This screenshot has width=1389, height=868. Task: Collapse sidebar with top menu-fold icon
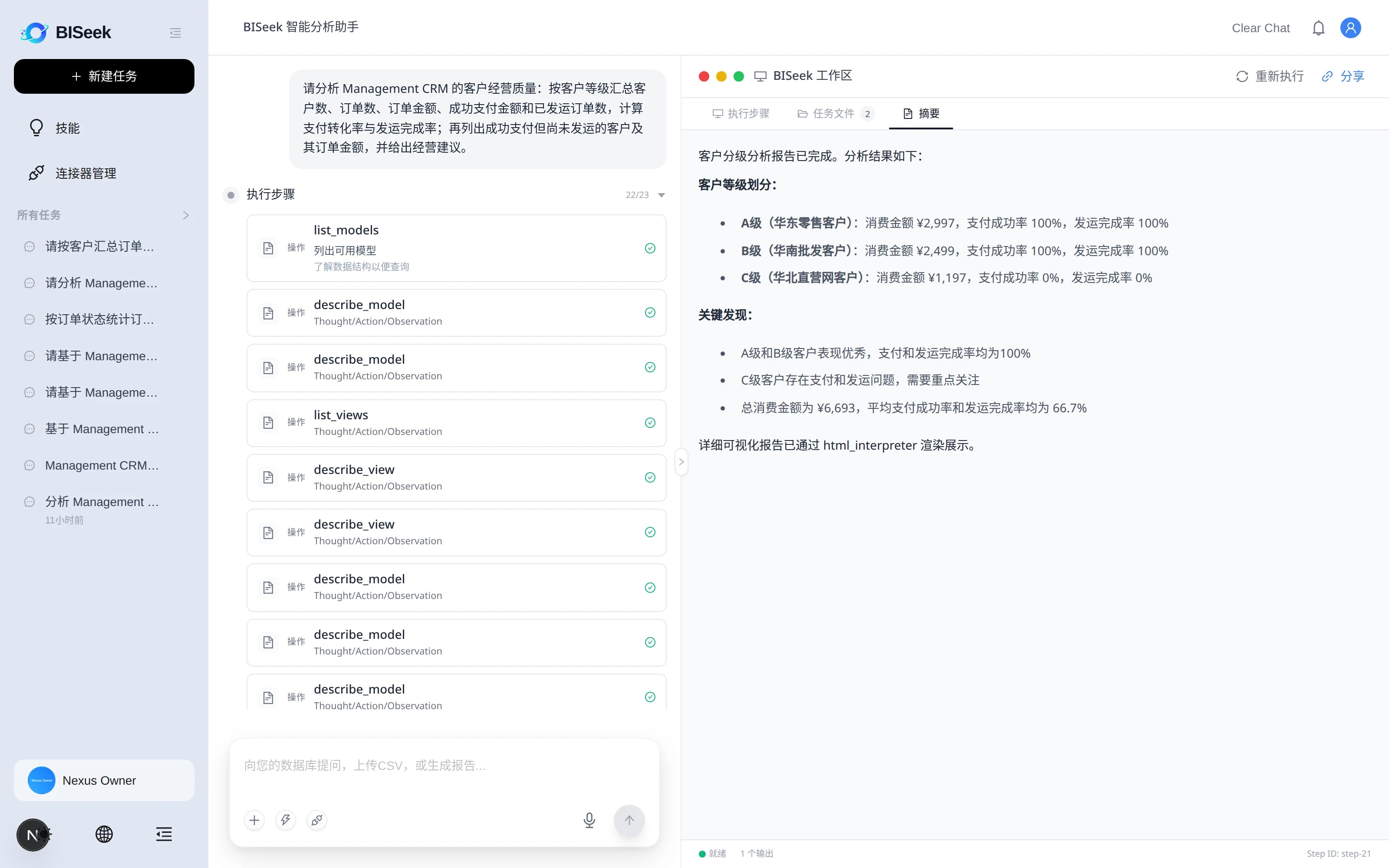coord(175,33)
